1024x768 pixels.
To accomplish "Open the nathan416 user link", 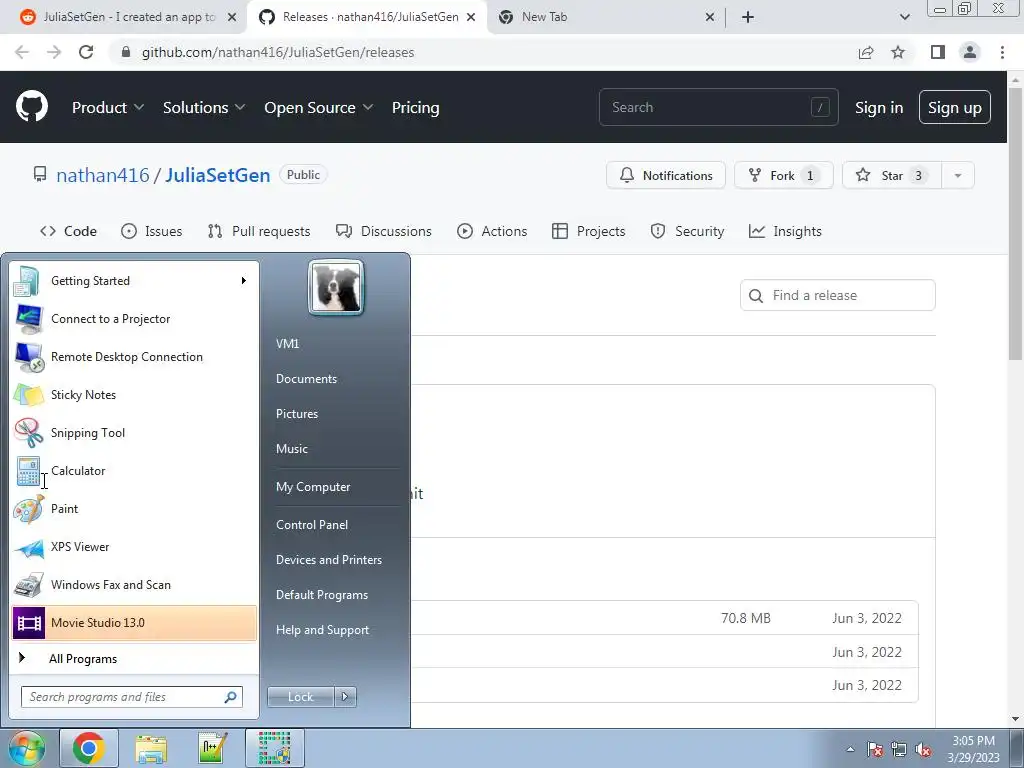I will tap(103, 175).
